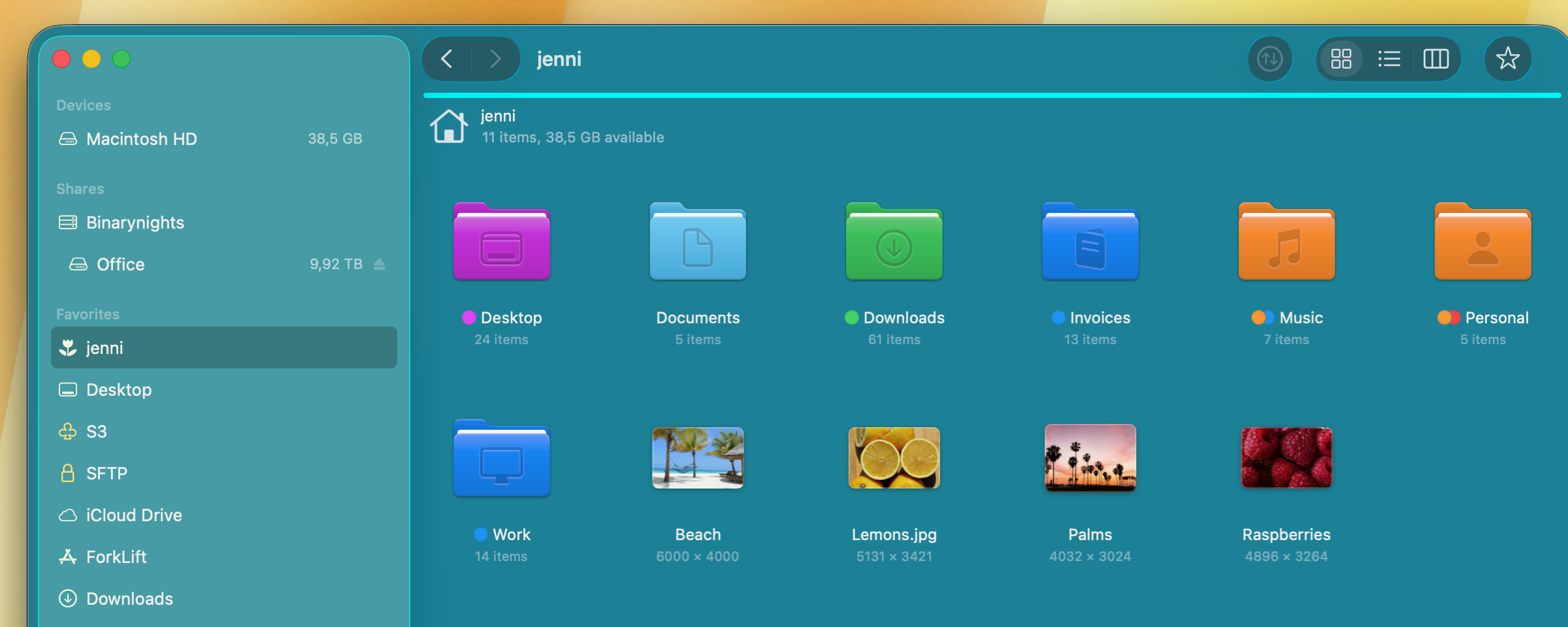Viewport: 1568px width, 627px height.
Task: Open the sync activity icon in toolbar
Action: (x=1269, y=59)
